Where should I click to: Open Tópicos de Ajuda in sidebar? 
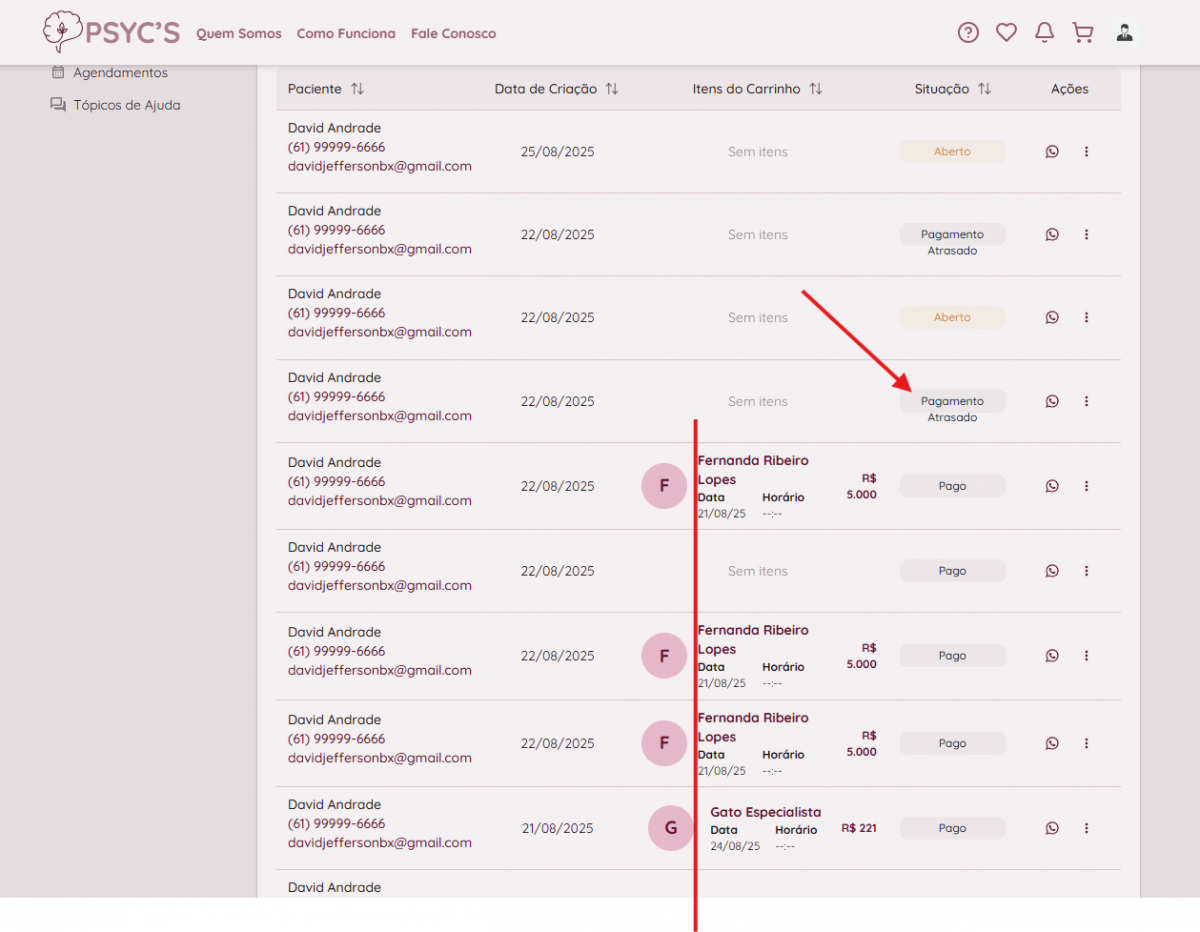126,105
